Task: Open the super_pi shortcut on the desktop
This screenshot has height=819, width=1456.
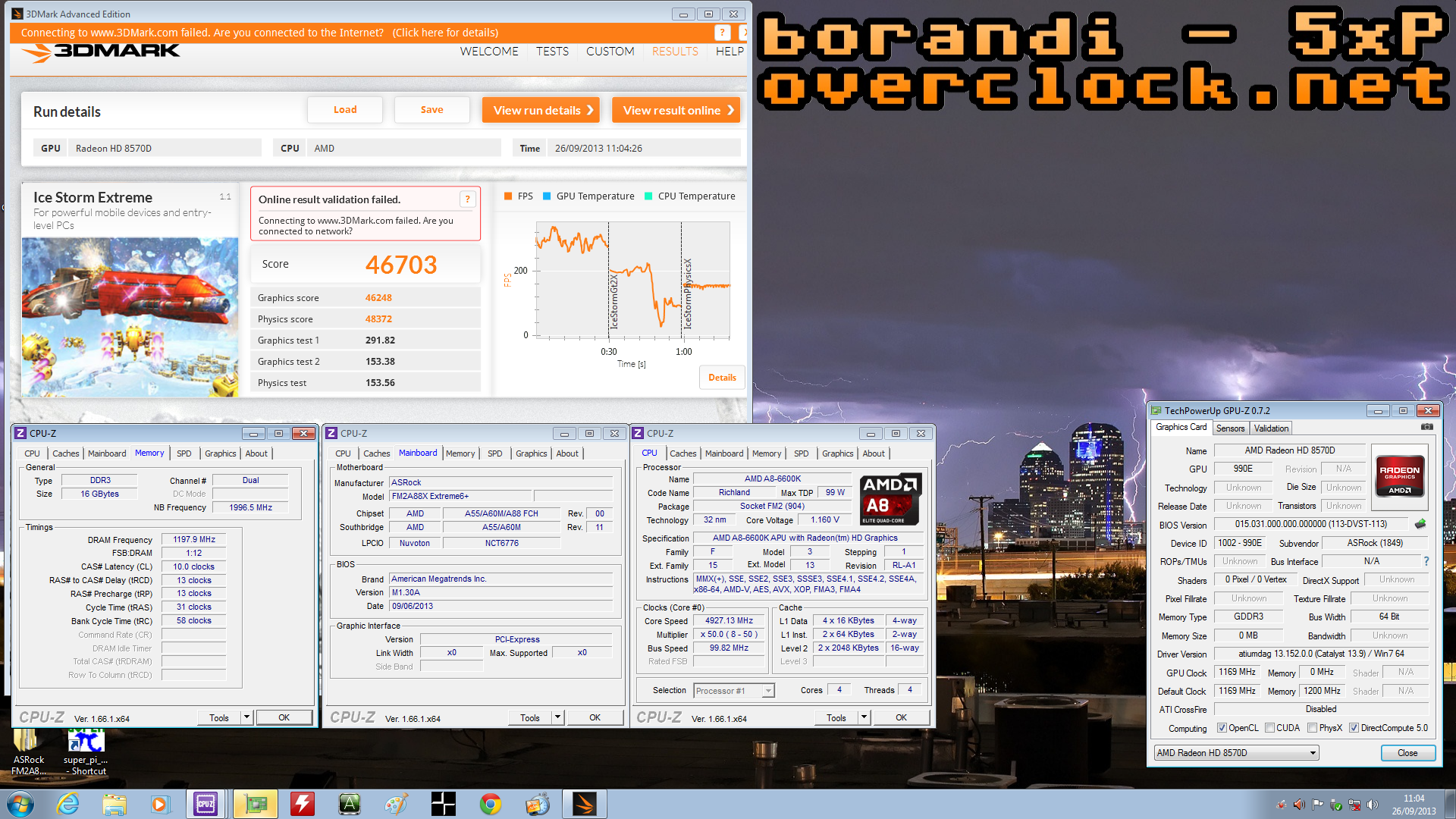Action: (x=86, y=752)
